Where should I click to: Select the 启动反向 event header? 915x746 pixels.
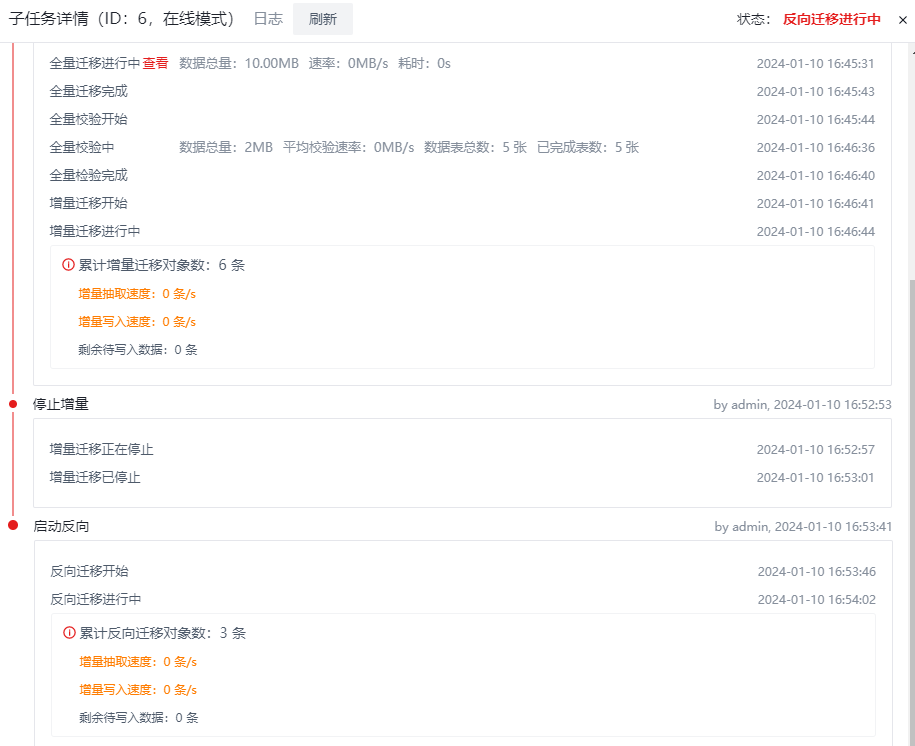(x=62, y=524)
